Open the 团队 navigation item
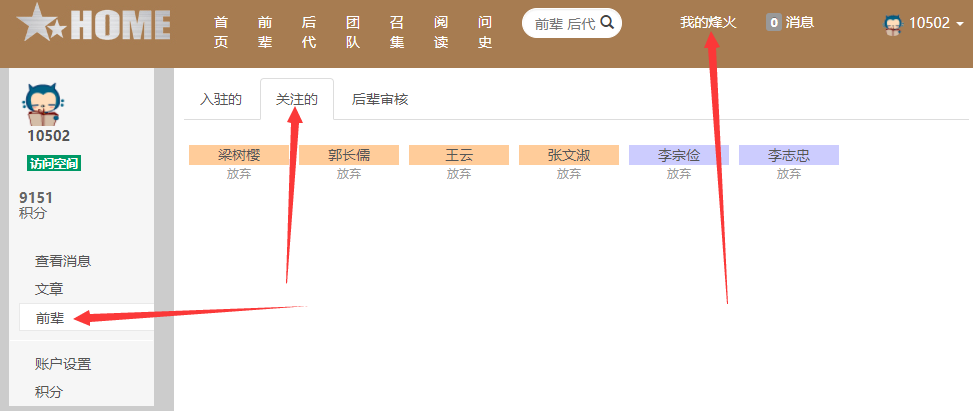 tap(352, 32)
